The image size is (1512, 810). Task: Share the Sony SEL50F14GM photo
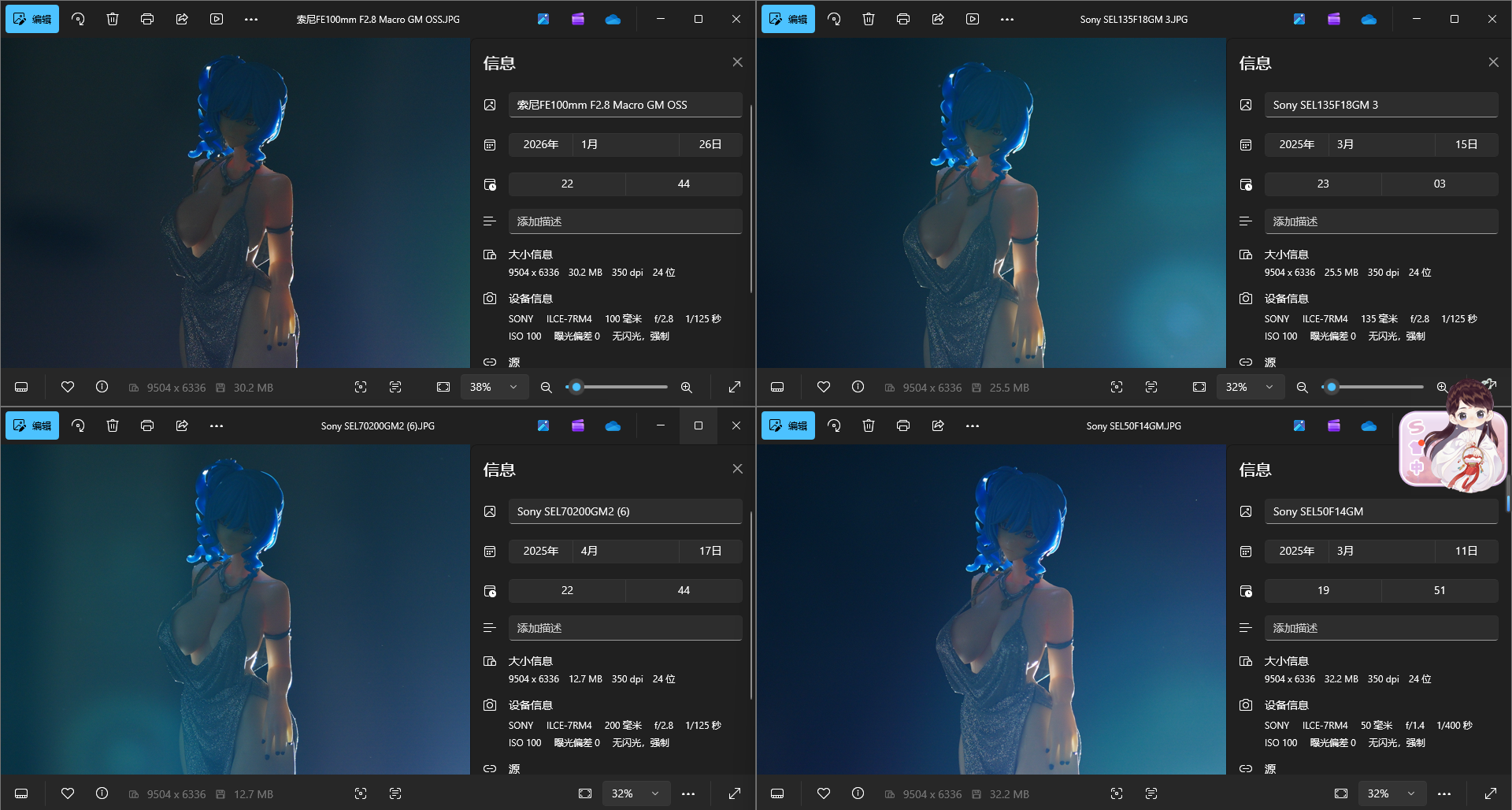tap(938, 425)
